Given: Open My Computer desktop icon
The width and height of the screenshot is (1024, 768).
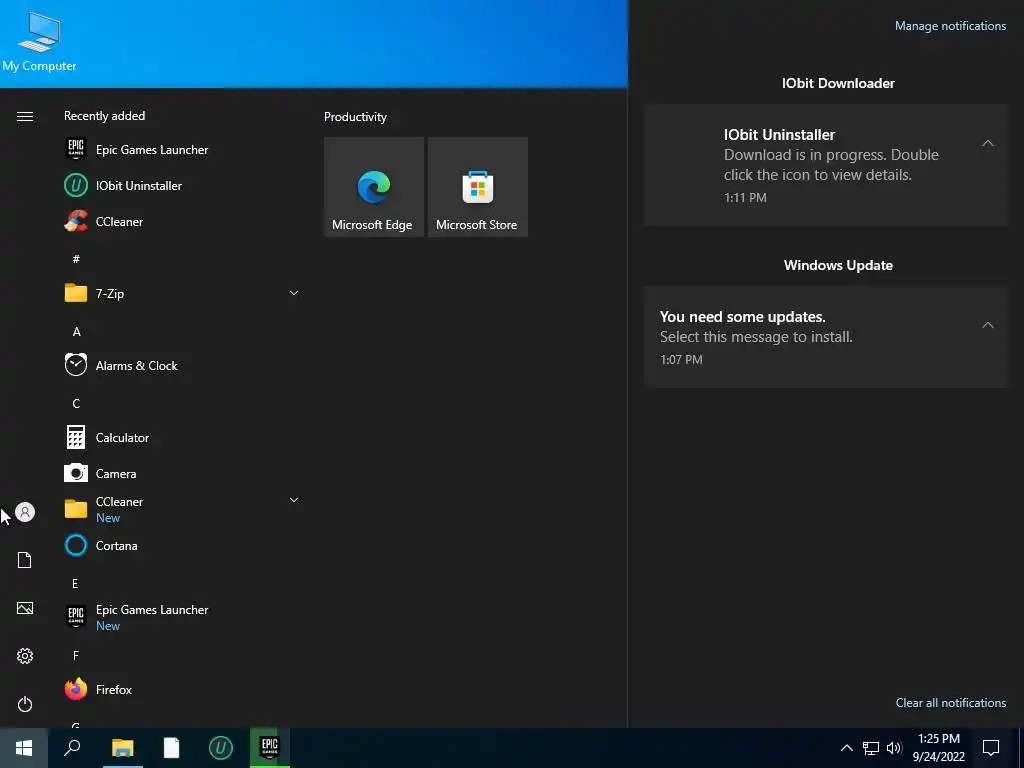Looking at the screenshot, I should [39, 42].
